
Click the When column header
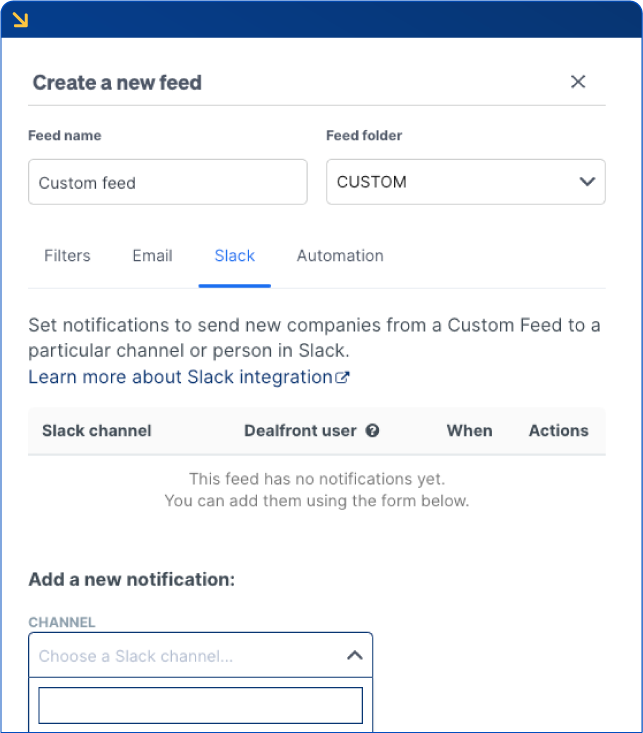click(469, 431)
